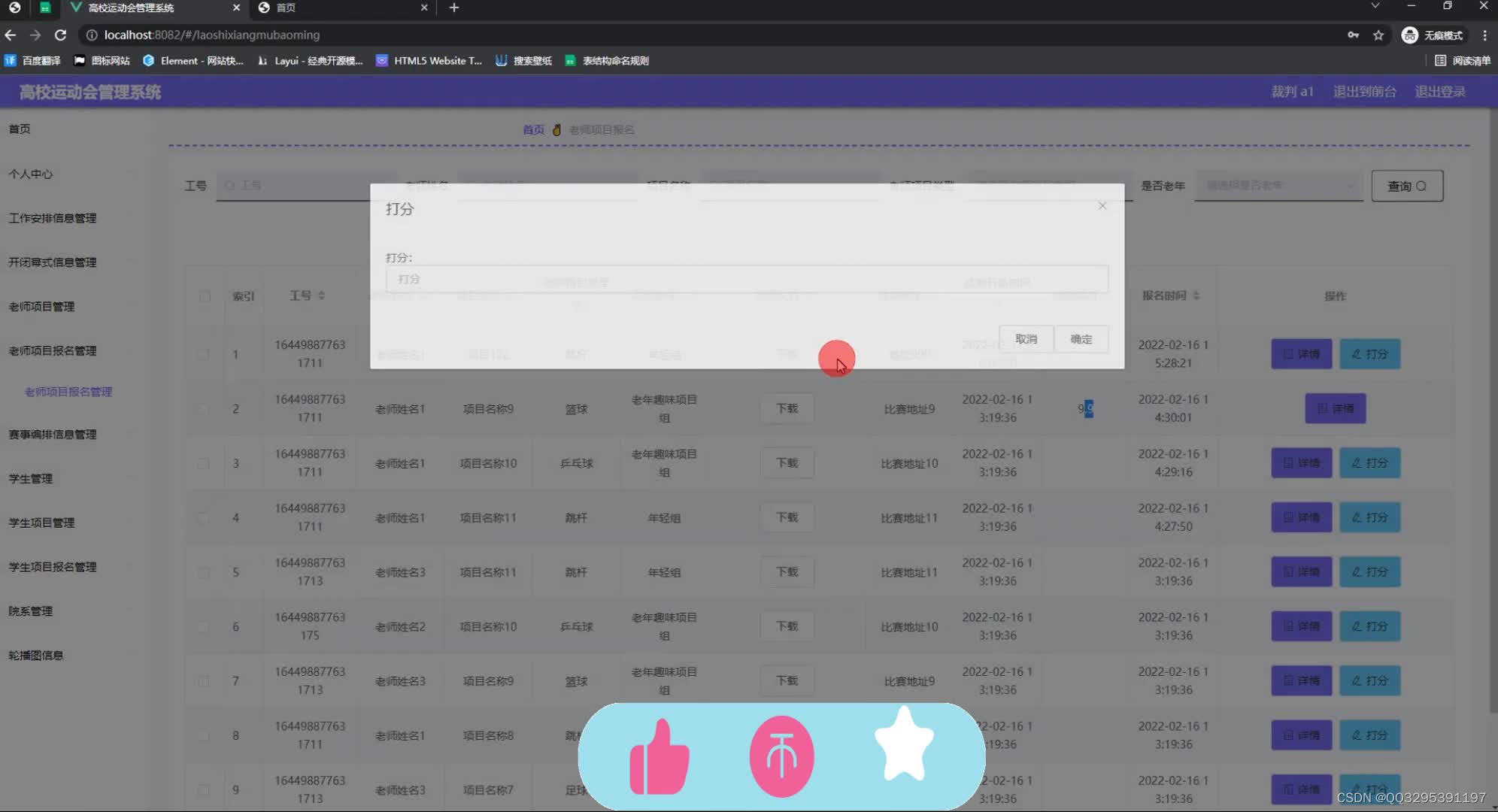Check the checkbox for row 5
The image size is (1498, 812).
pyautogui.click(x=203, y=572)
